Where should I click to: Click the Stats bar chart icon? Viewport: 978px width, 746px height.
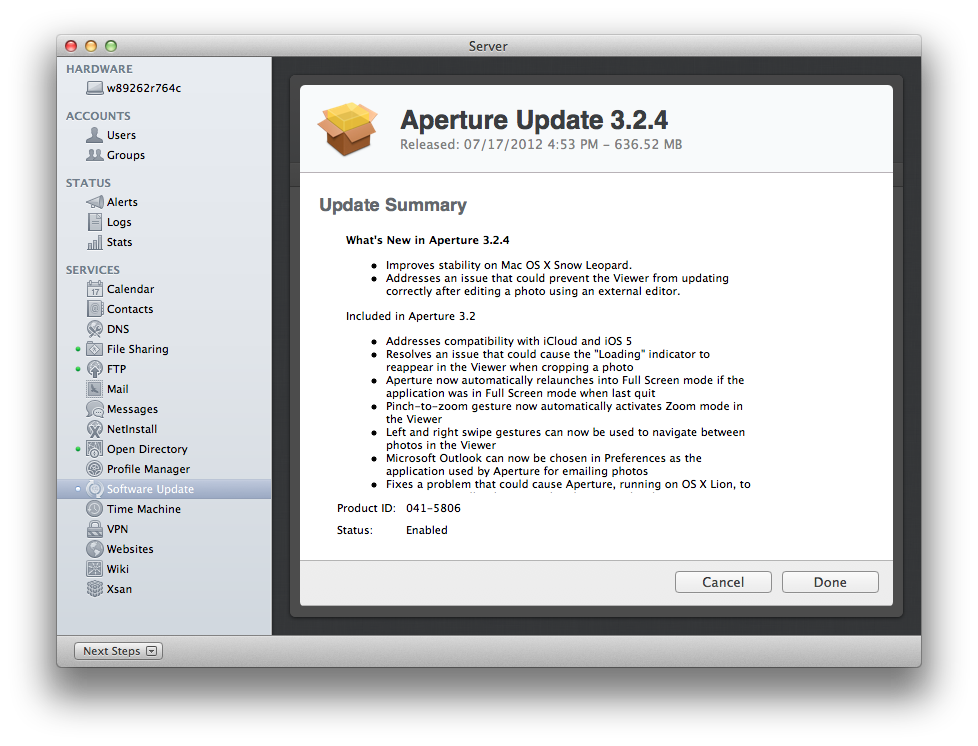pyautogui.click(x=95, y=241)
